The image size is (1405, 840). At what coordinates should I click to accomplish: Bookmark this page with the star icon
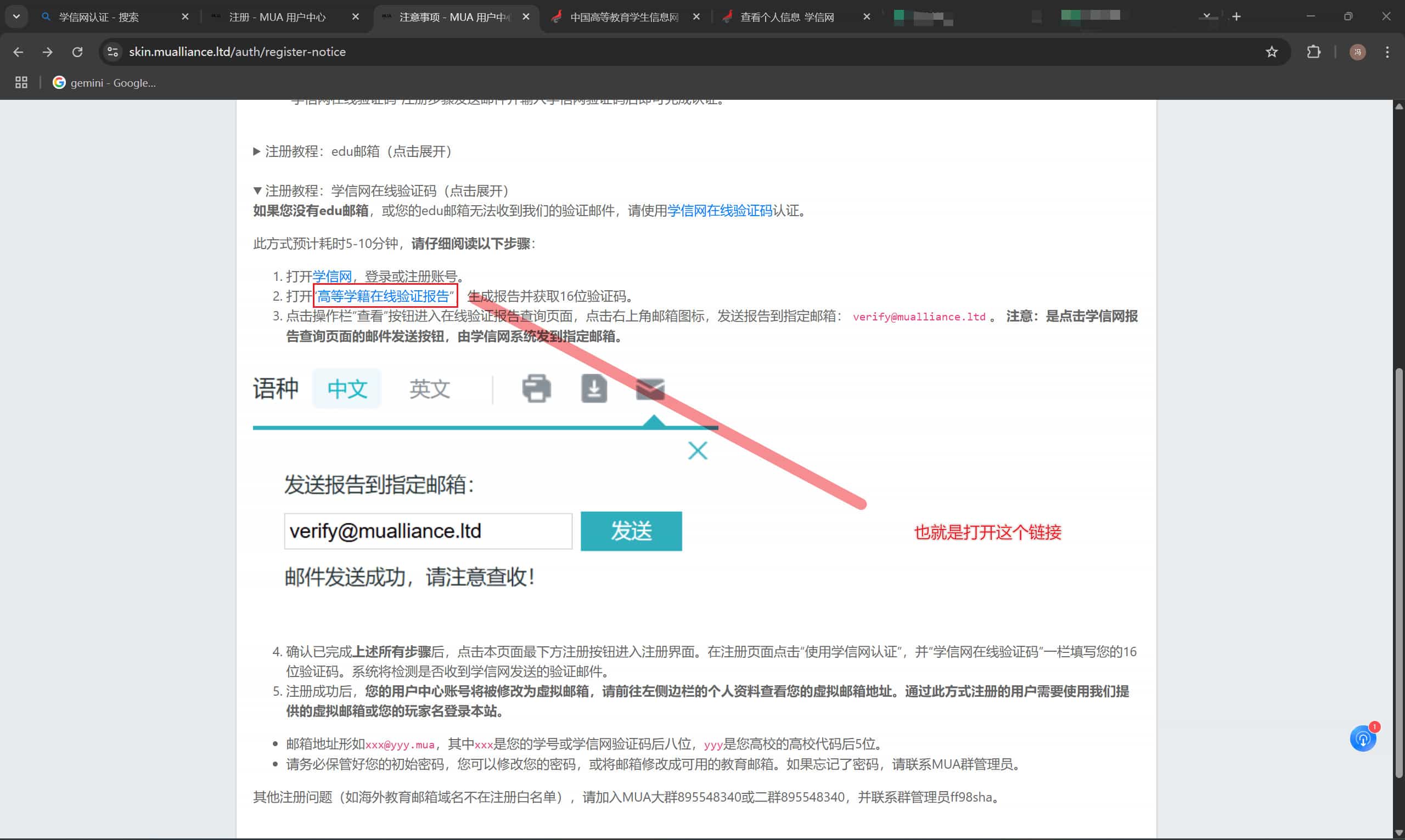tap(1272, 52)
